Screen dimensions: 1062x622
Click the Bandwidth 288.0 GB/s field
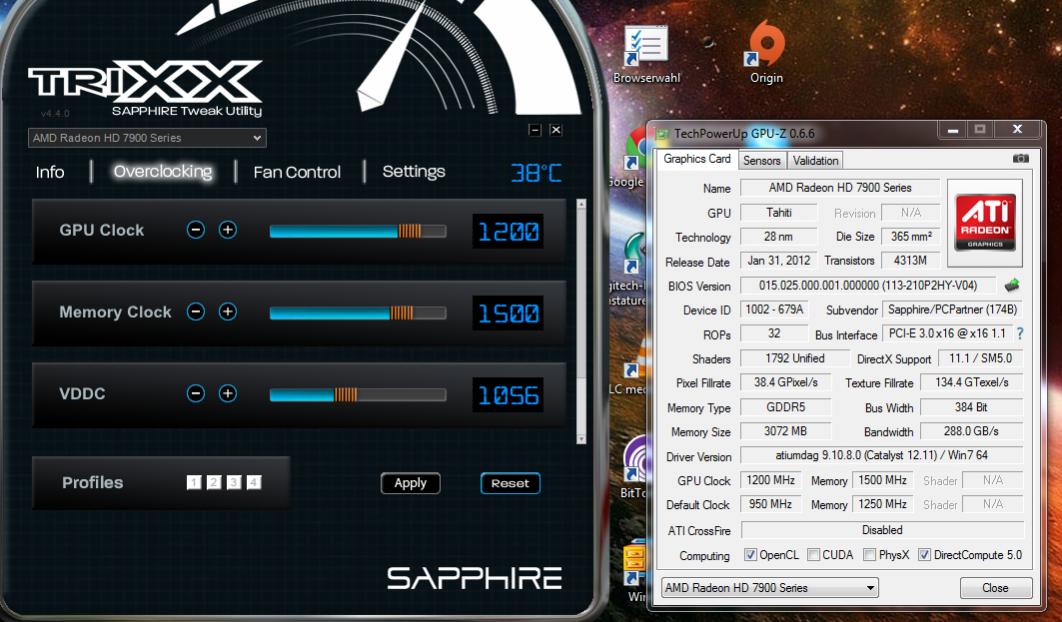click(972, 431)
